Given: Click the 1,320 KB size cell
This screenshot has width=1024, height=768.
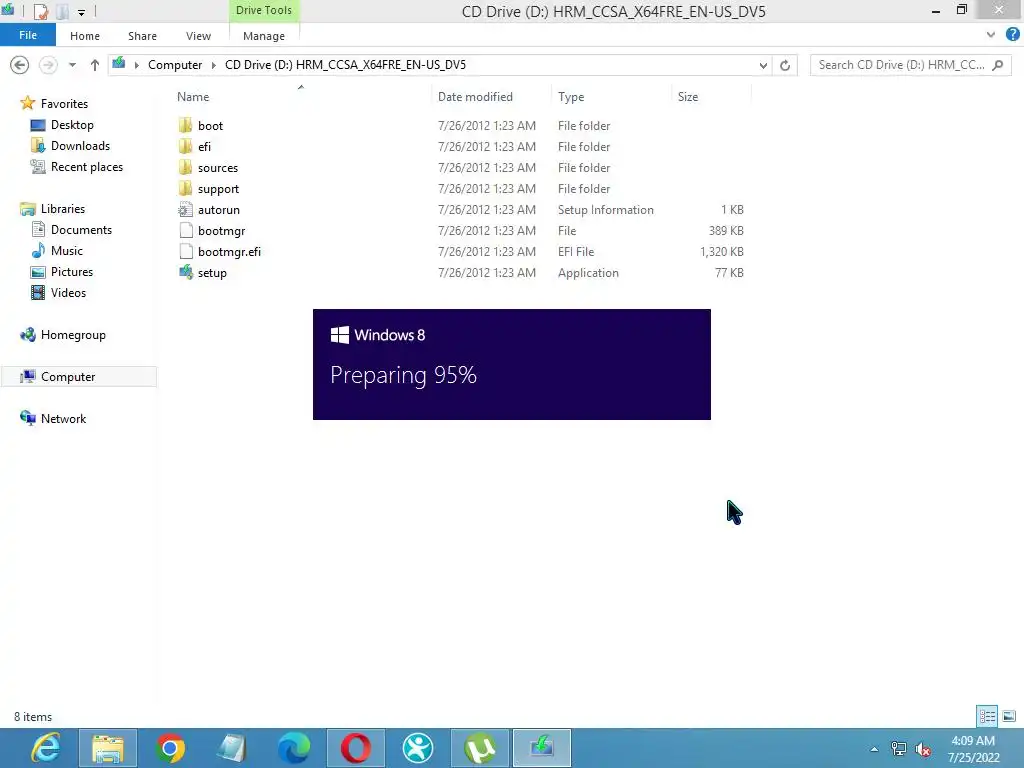Looking at the screenshot, I should click(x=722, y=251).
